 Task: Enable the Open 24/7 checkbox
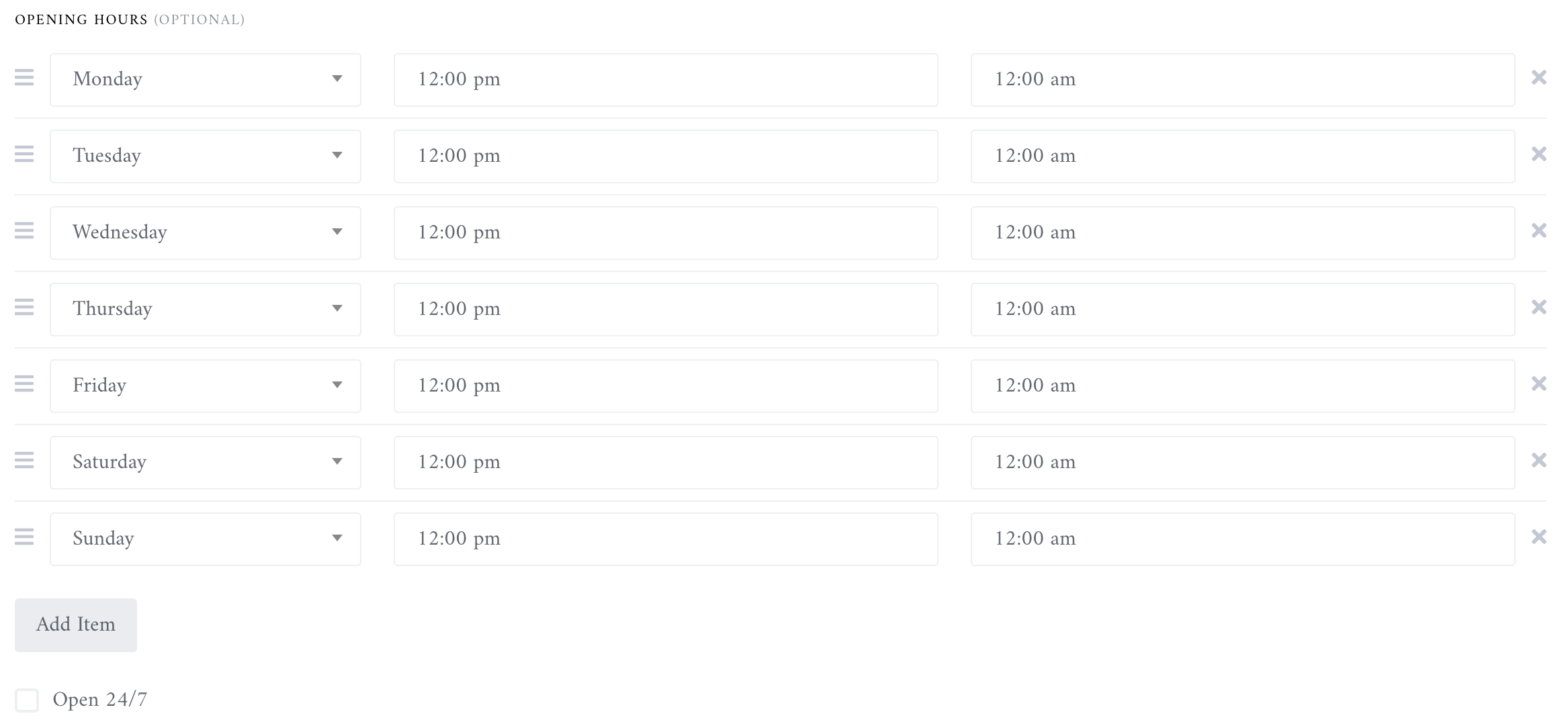(x=27, y=700)
